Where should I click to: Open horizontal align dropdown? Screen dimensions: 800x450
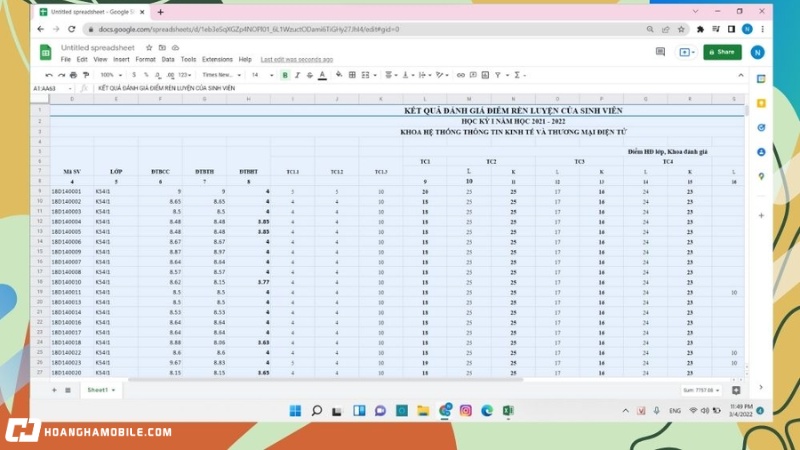tap(391, 75)
